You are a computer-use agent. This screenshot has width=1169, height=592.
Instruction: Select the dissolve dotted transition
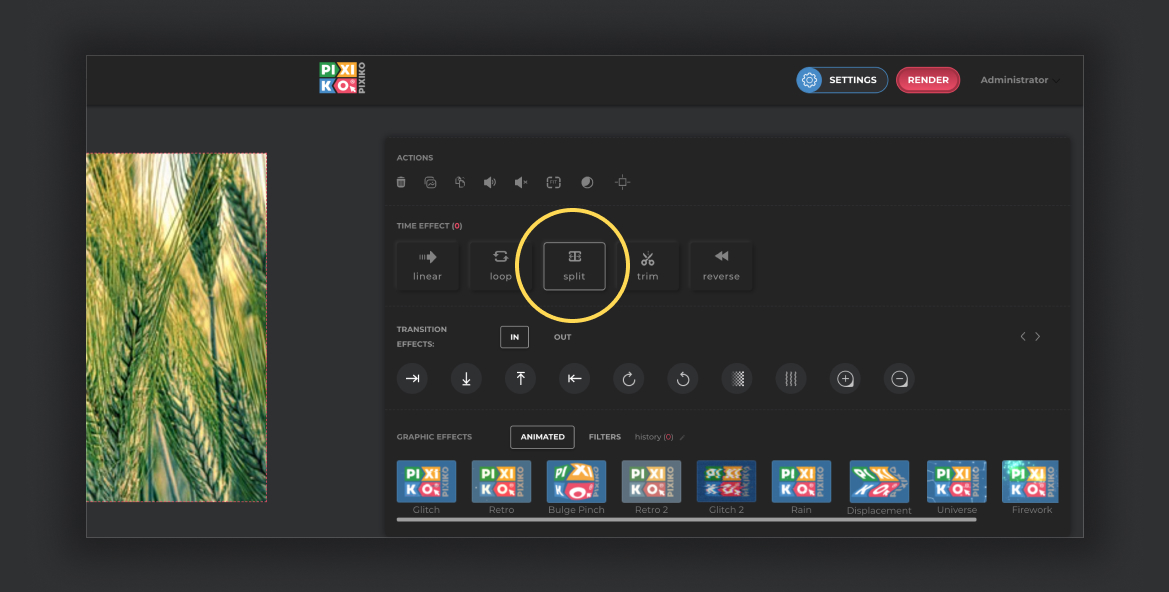point(737,379)
